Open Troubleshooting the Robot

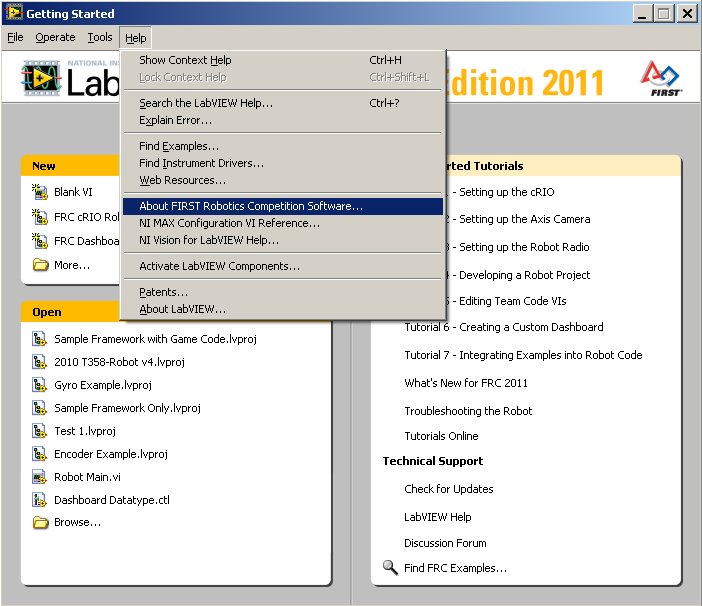coord(468,411)
